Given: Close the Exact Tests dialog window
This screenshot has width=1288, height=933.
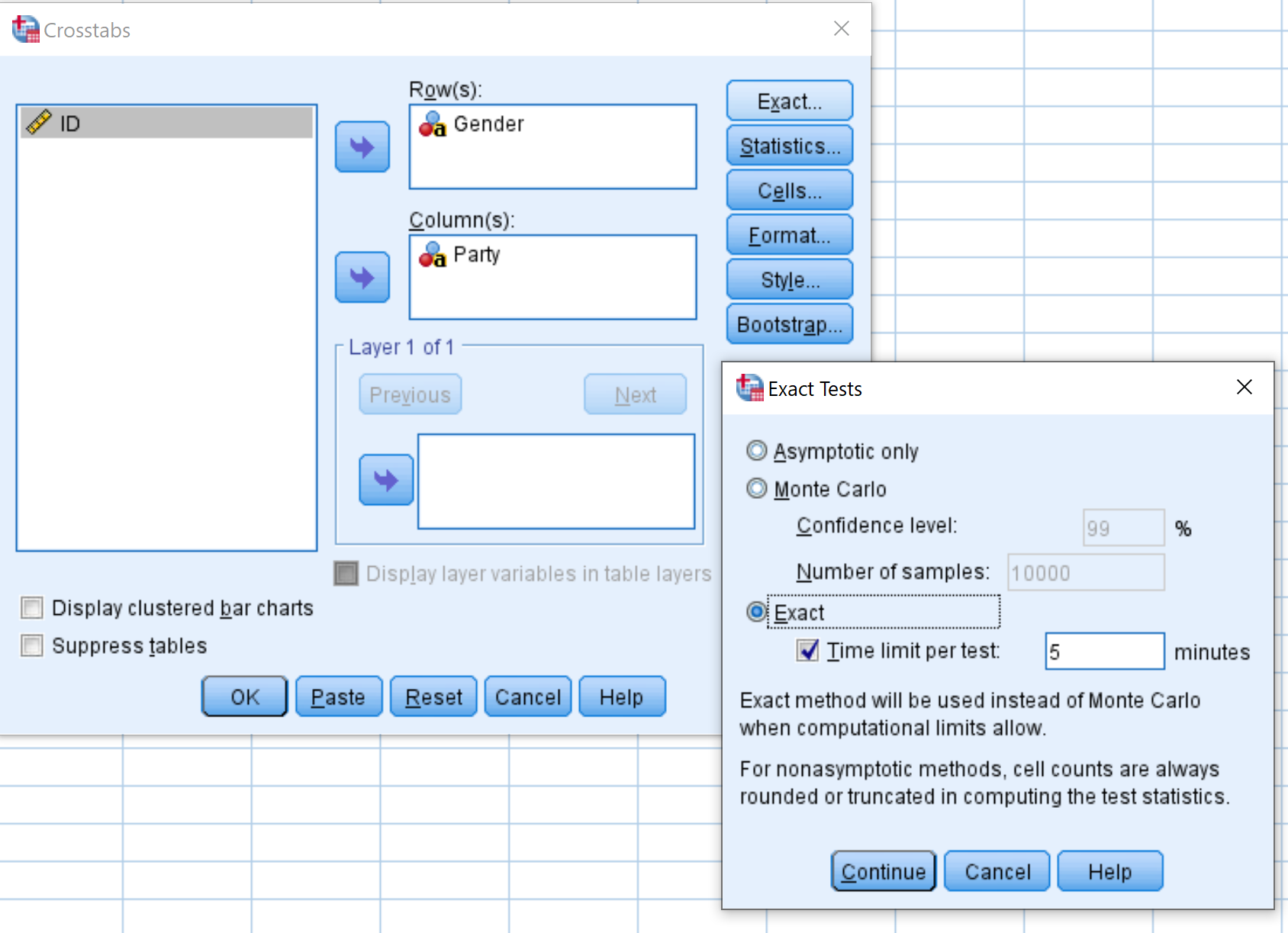Looking at the screenshot, I should point(1245,387).
